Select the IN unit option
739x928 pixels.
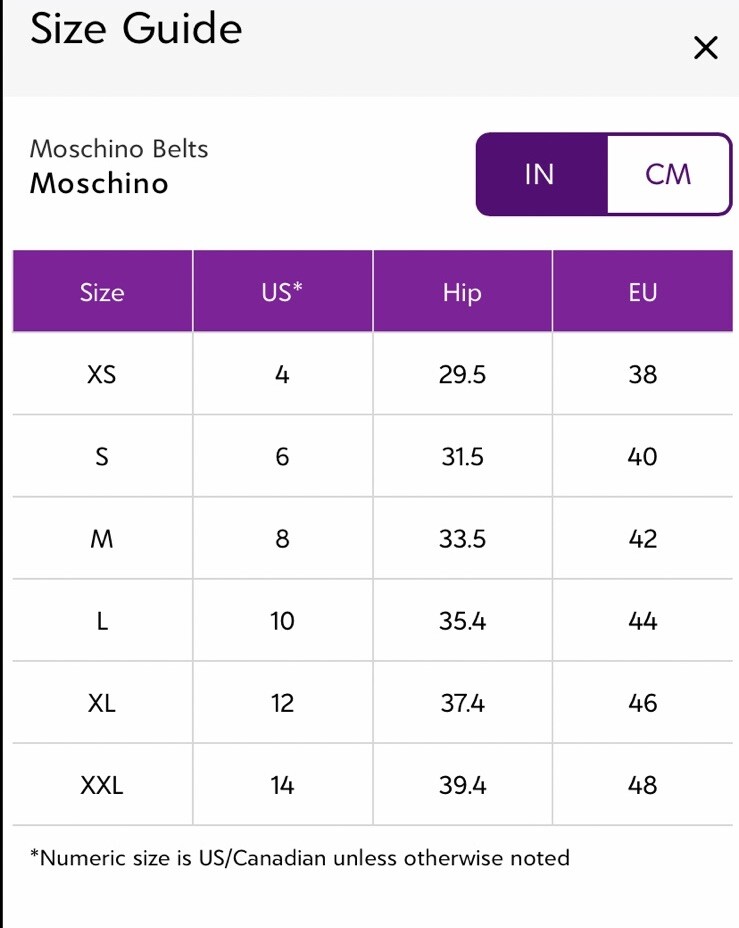click(540, 174)
